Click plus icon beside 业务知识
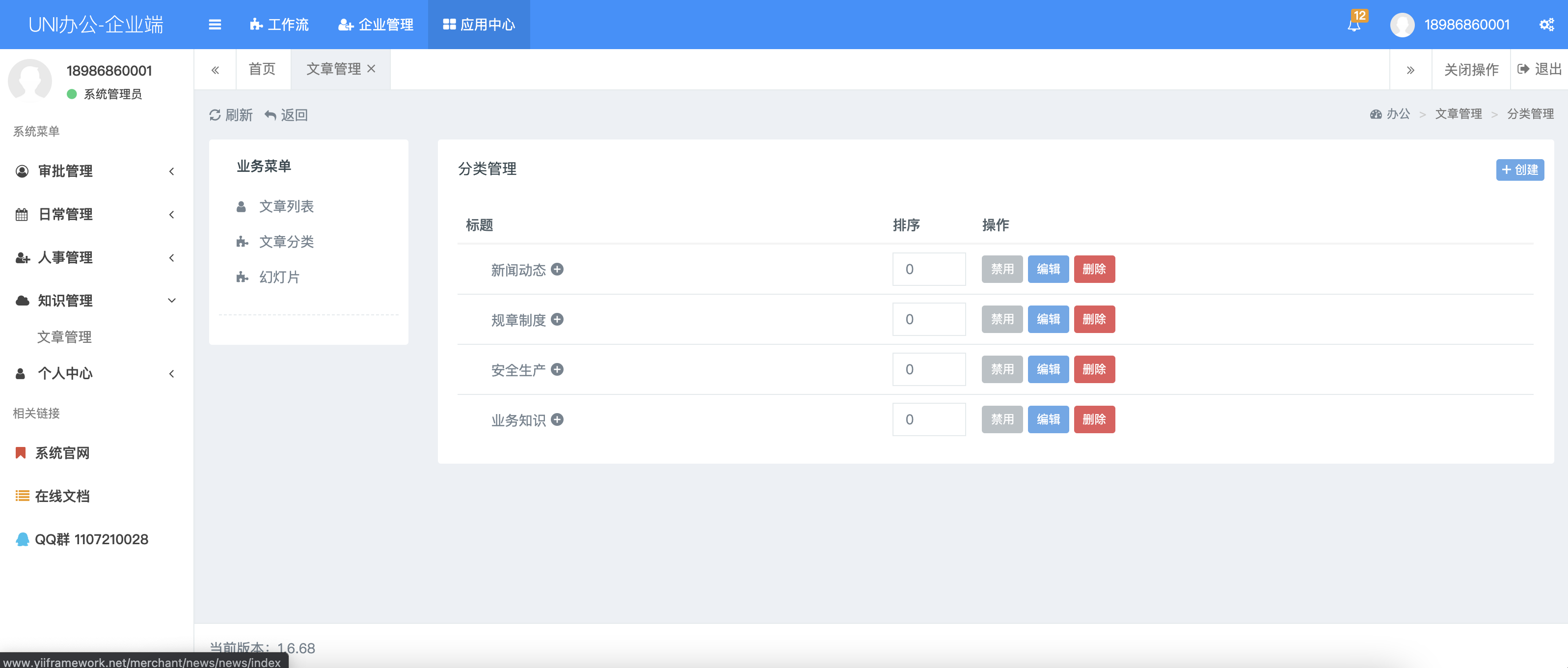Viewport: 1568px width, 668px height. point(557,419)
